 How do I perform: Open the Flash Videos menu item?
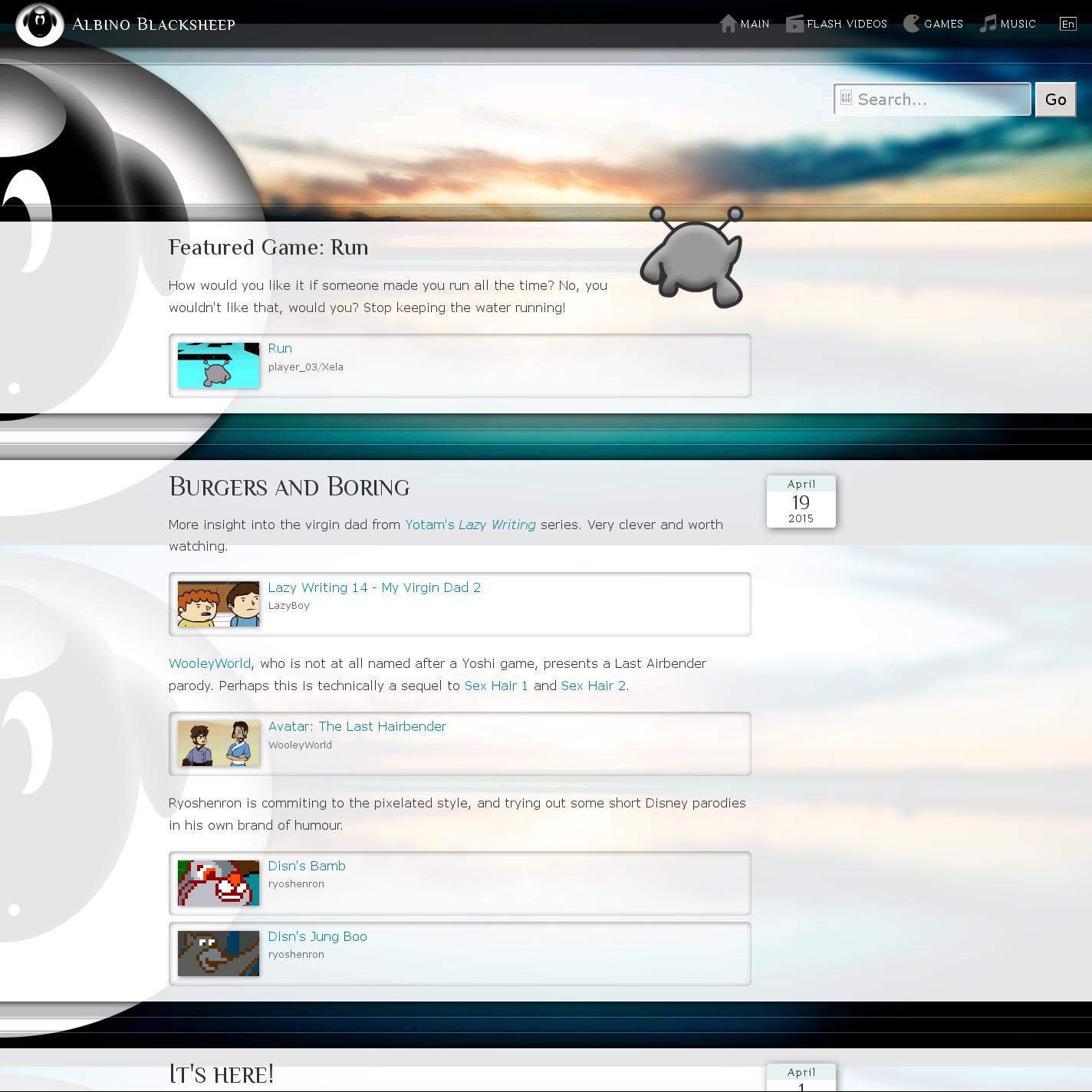coord(847,25)
